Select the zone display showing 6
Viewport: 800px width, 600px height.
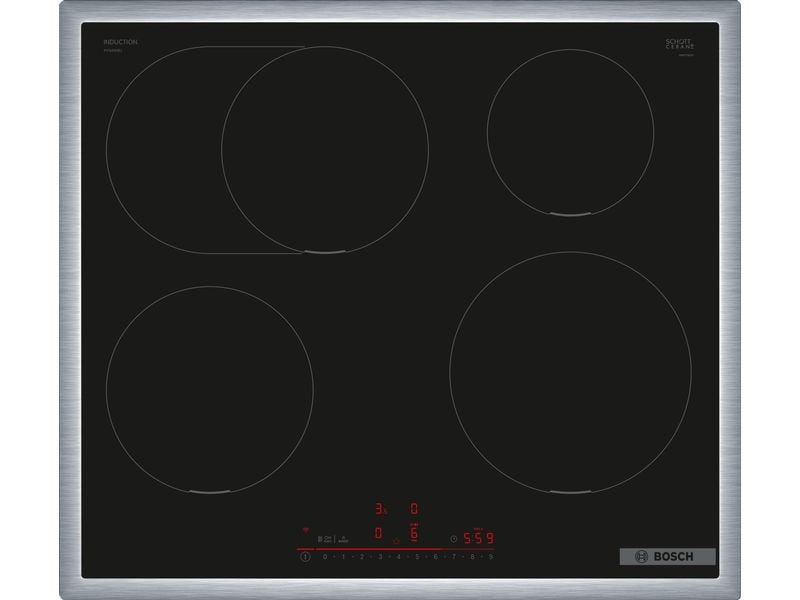point(414,533)
